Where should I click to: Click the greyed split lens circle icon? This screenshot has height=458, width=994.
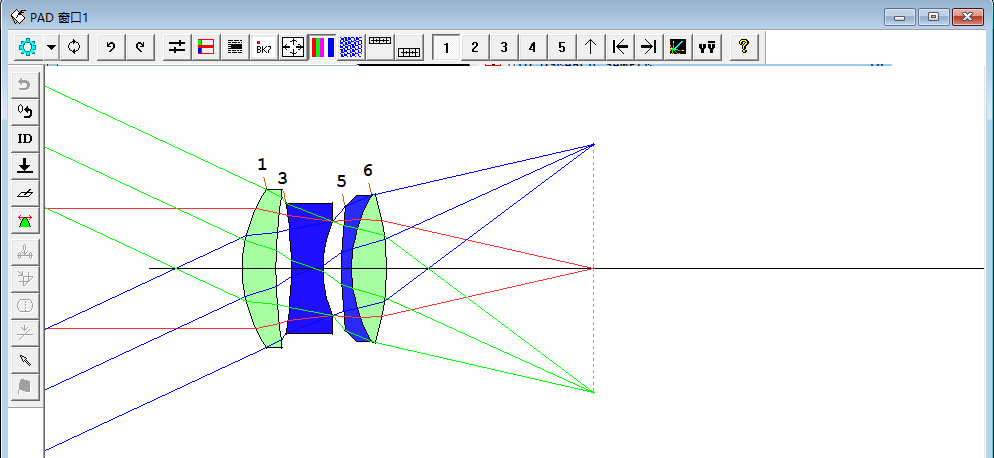25,305
